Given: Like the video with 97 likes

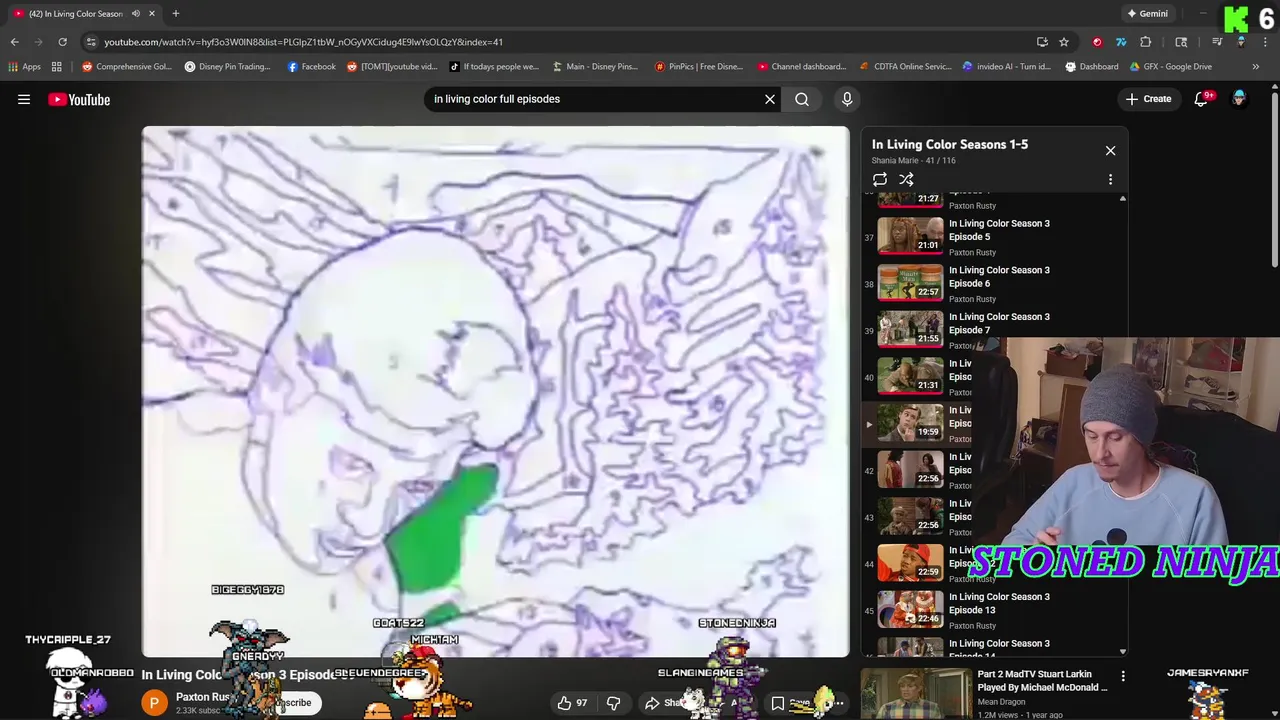Looking at the screenshot, I should click(572, 703).
